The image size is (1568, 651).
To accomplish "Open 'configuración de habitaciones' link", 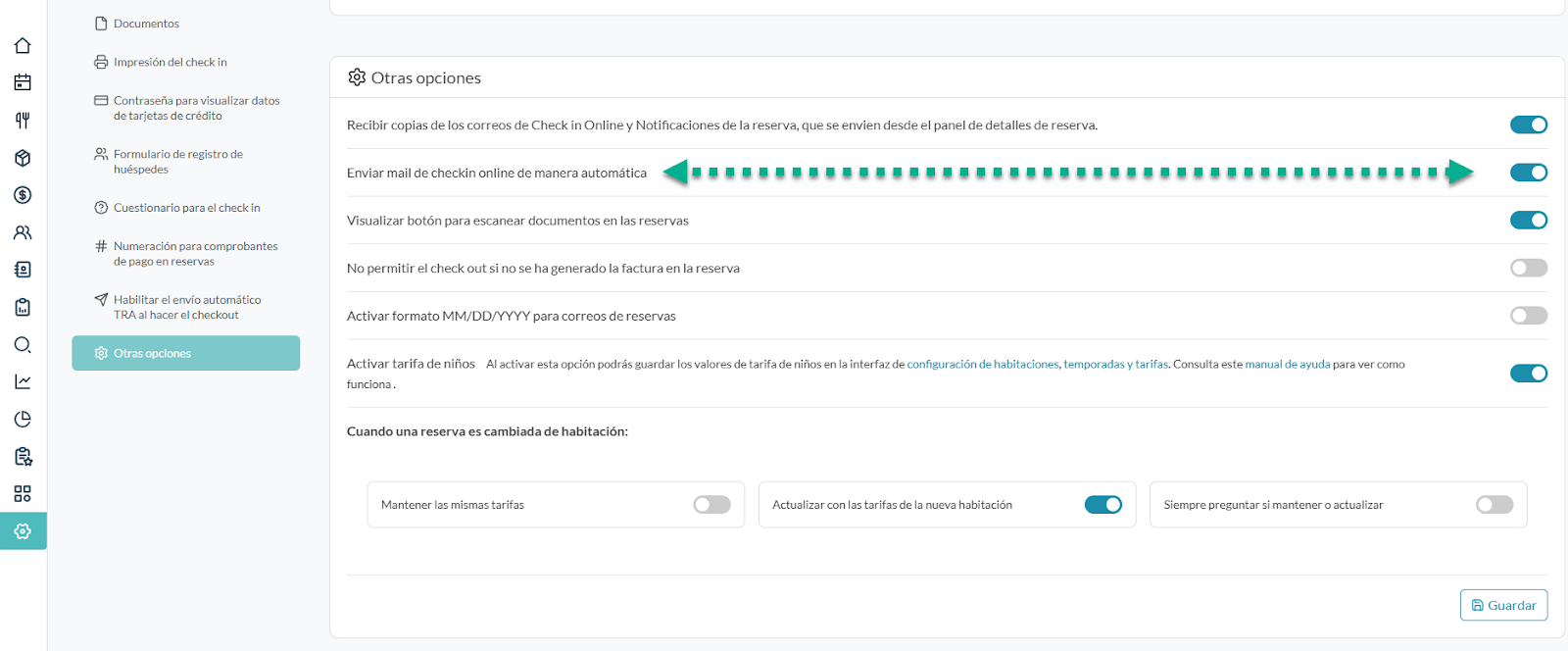I will tap(982, 364).
